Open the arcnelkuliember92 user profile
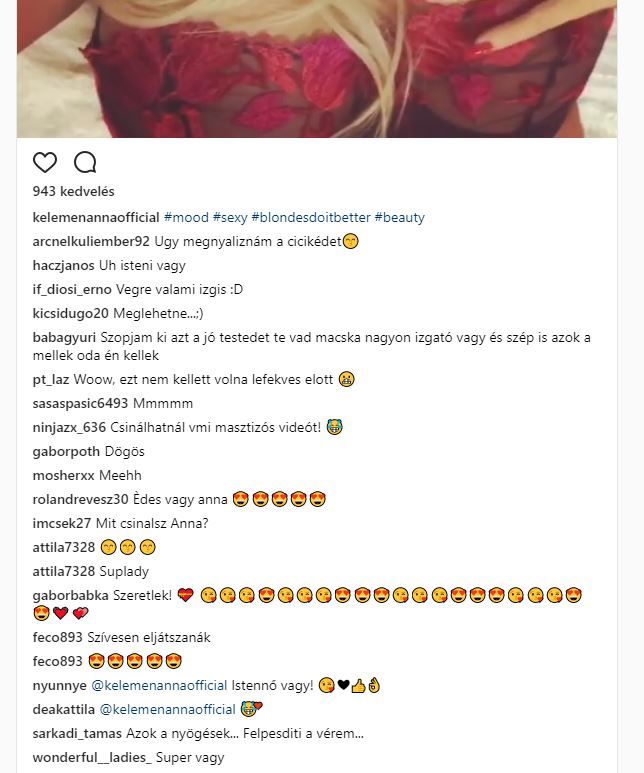The image size is (644, 773). (x=91, y=242)
